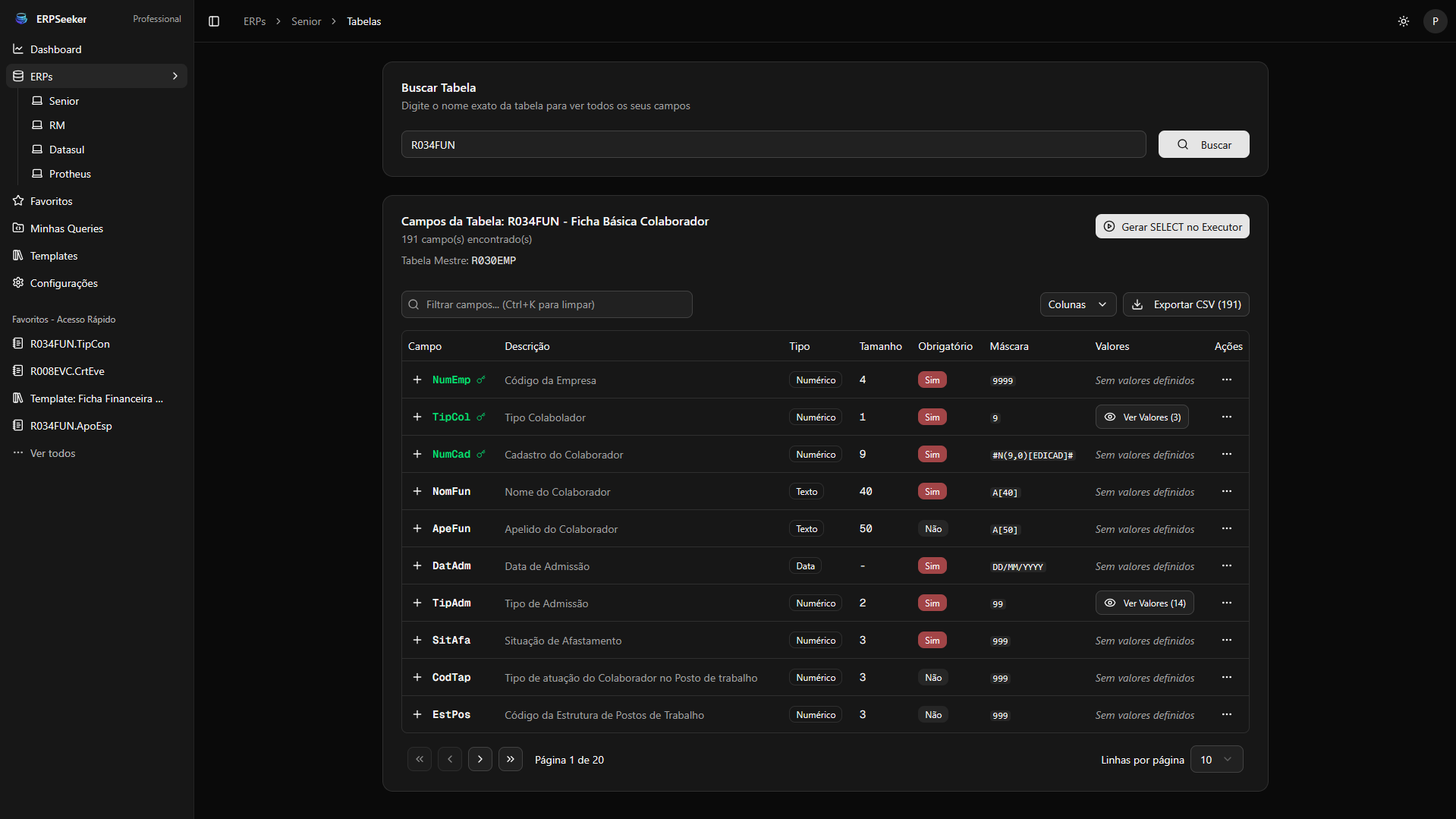Click Gerar SELECT no Executor
1456x819 pixels.
[x=1171, y=226]
